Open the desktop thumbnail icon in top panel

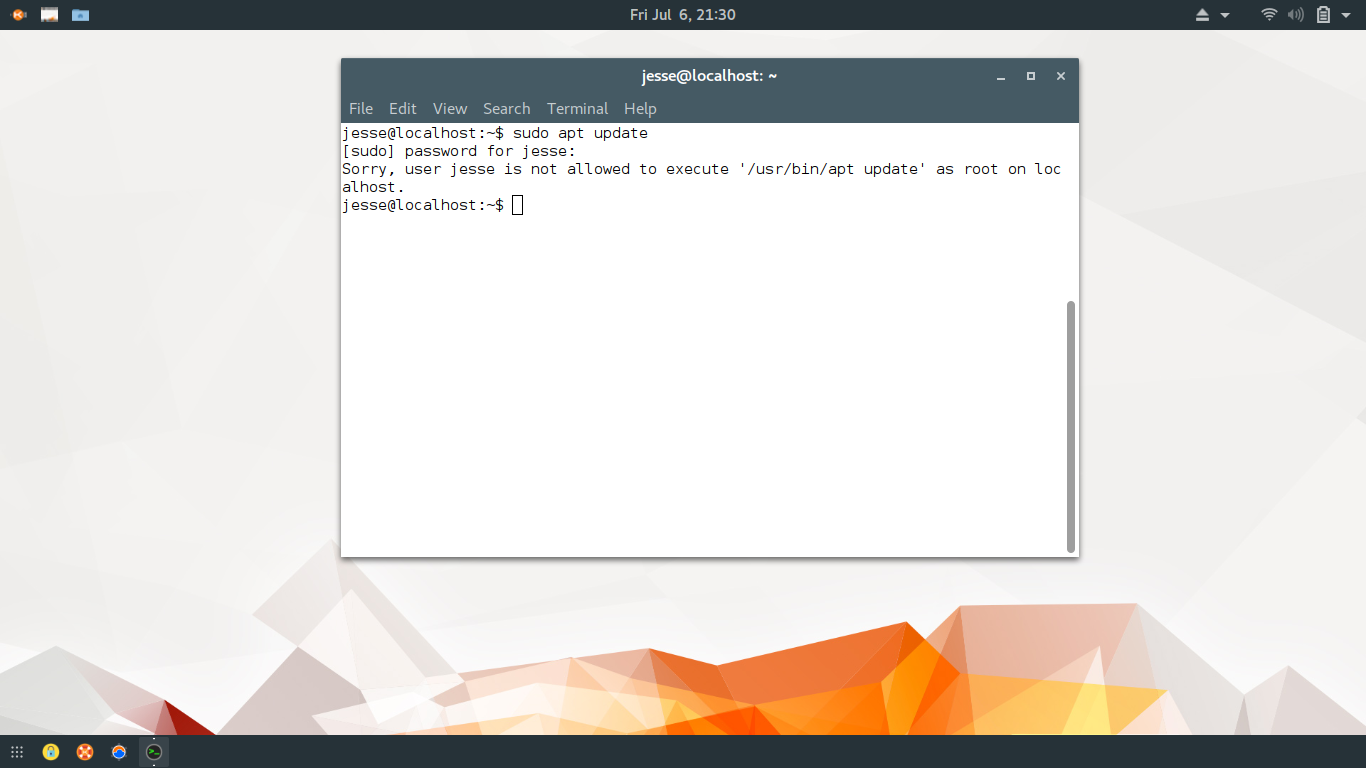[49, 15]
